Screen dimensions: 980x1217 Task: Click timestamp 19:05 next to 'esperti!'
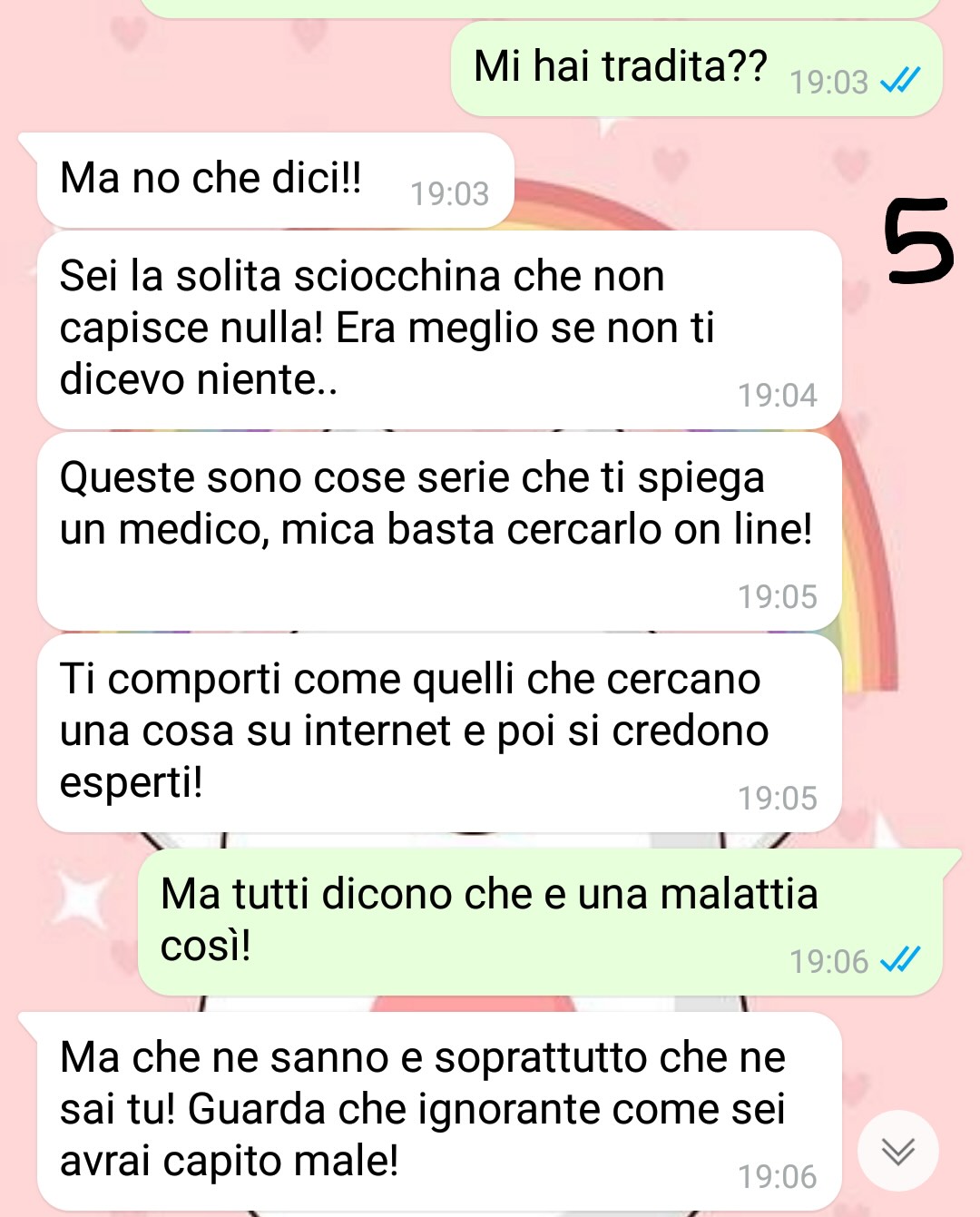pyautogui.click(x=778, y=799)
